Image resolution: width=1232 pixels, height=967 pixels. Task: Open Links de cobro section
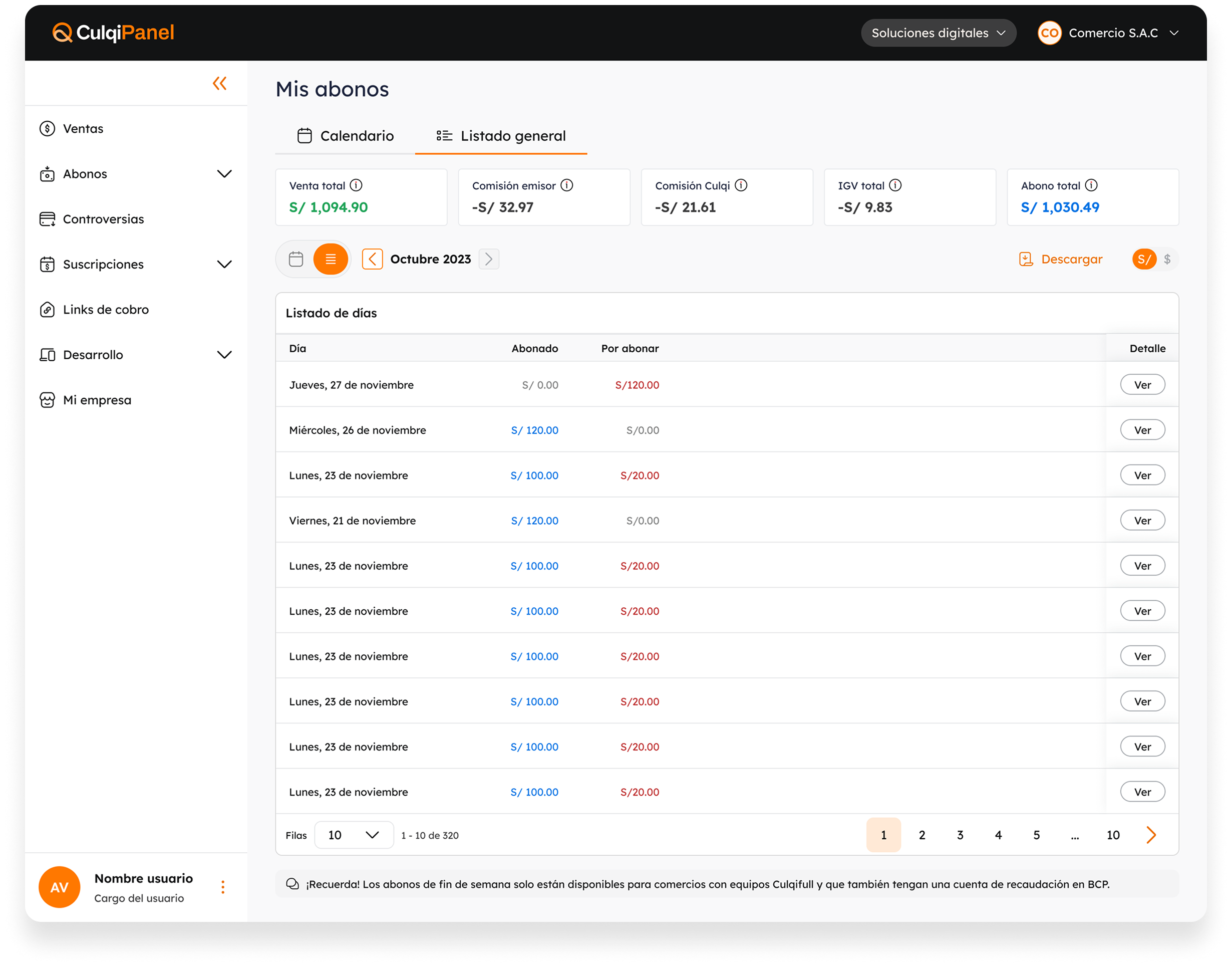(x=106, y=310)
